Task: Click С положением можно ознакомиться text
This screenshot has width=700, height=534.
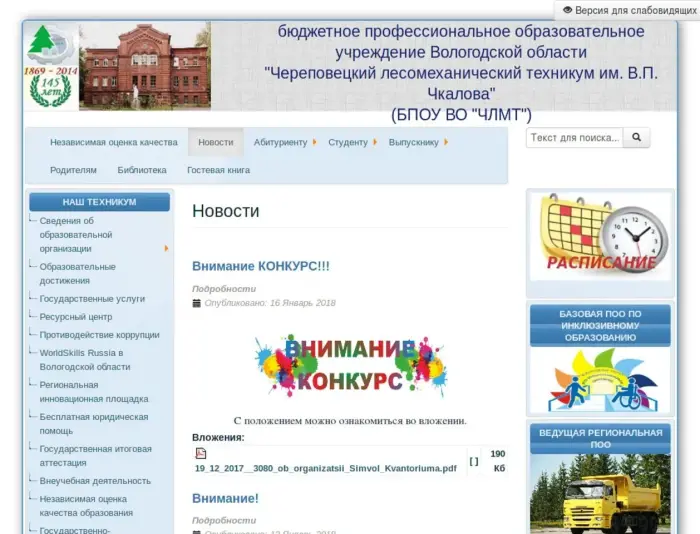Action: tap(350, 421)
